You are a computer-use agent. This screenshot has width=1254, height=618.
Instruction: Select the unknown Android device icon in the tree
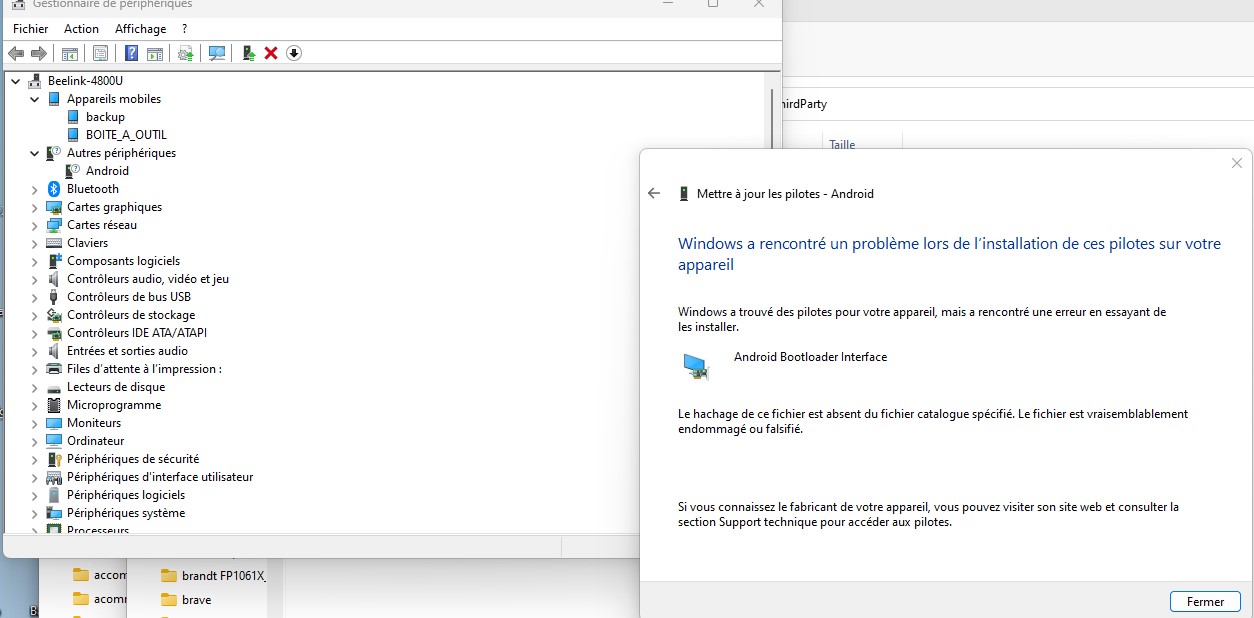[73, 171]
